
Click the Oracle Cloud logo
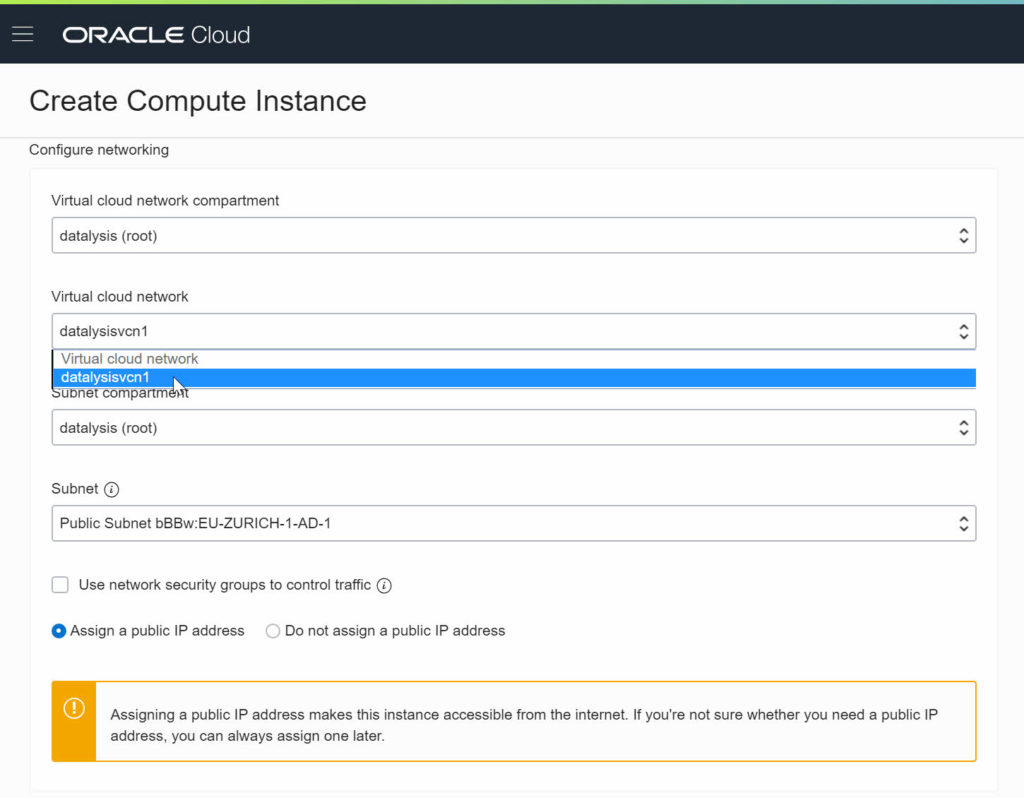click(156, 35)
